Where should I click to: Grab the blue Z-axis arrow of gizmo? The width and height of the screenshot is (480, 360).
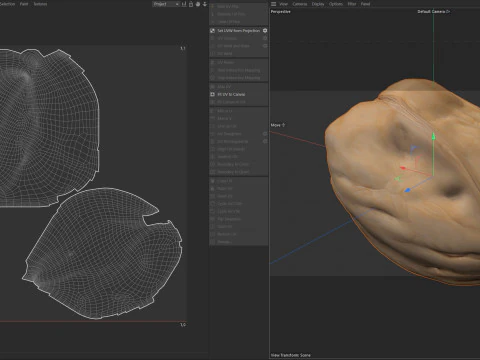(407, 190)
